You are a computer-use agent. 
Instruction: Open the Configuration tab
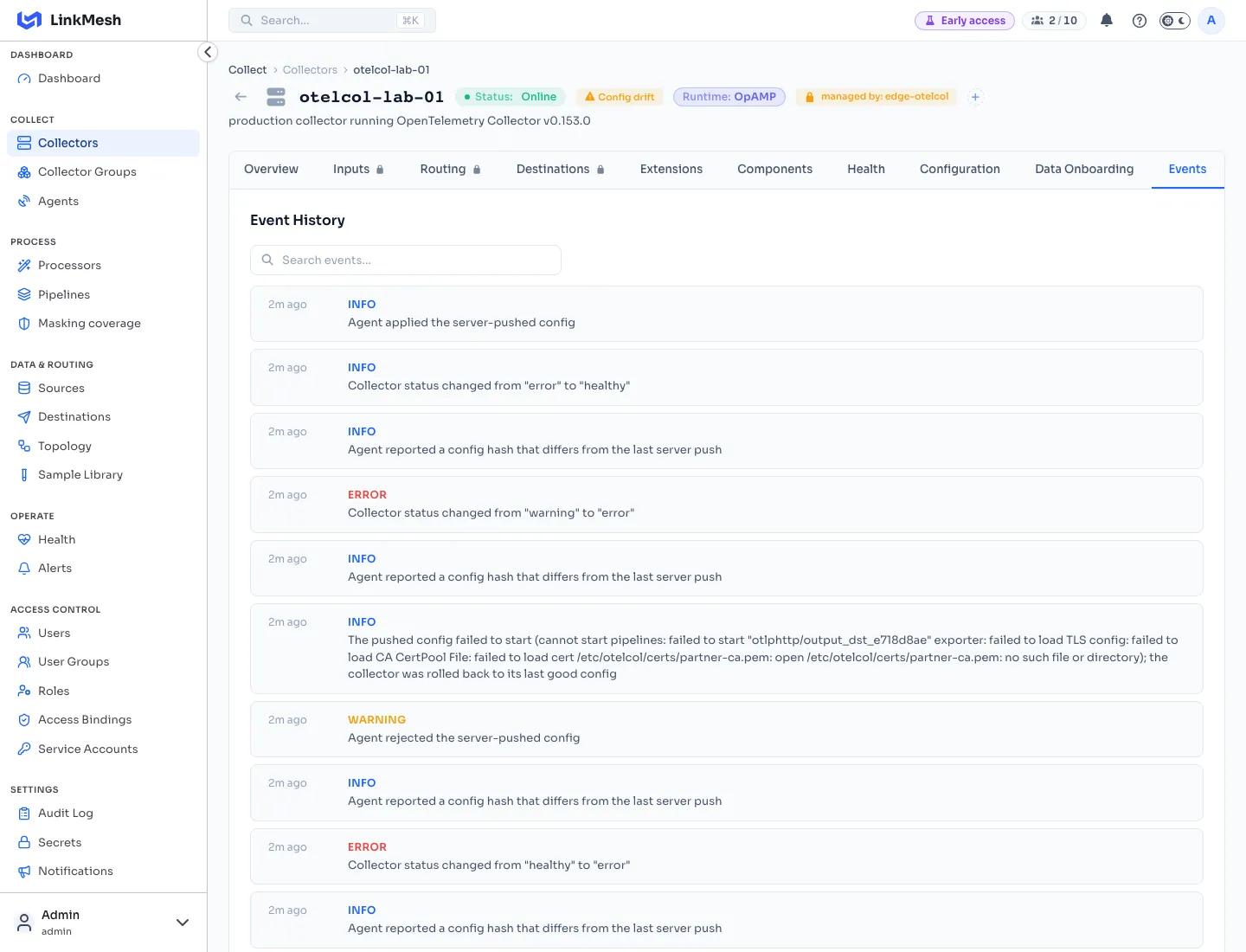[x=960, y=170]
